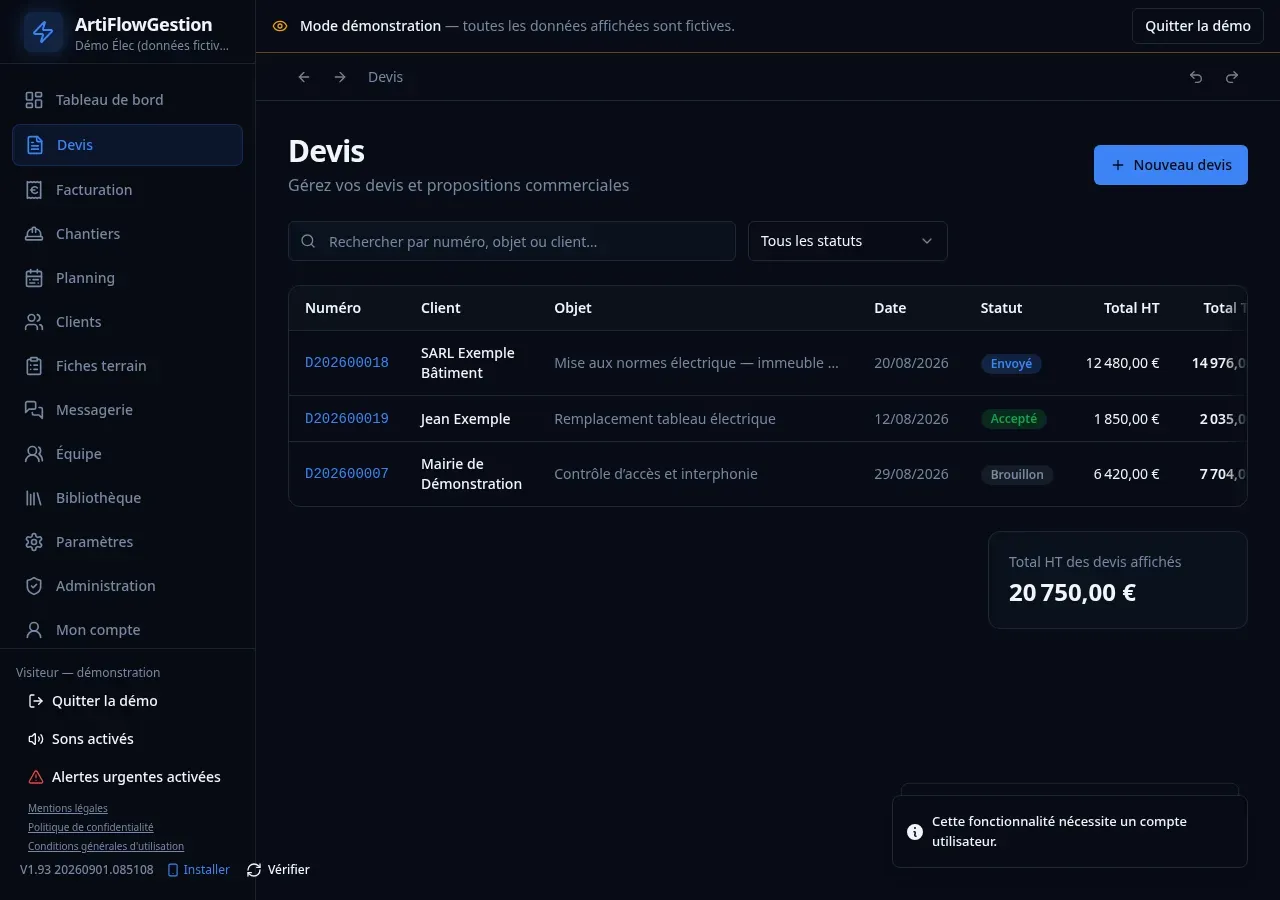
Task: Open quote D202600018
Action: click(x=347, y=363)
